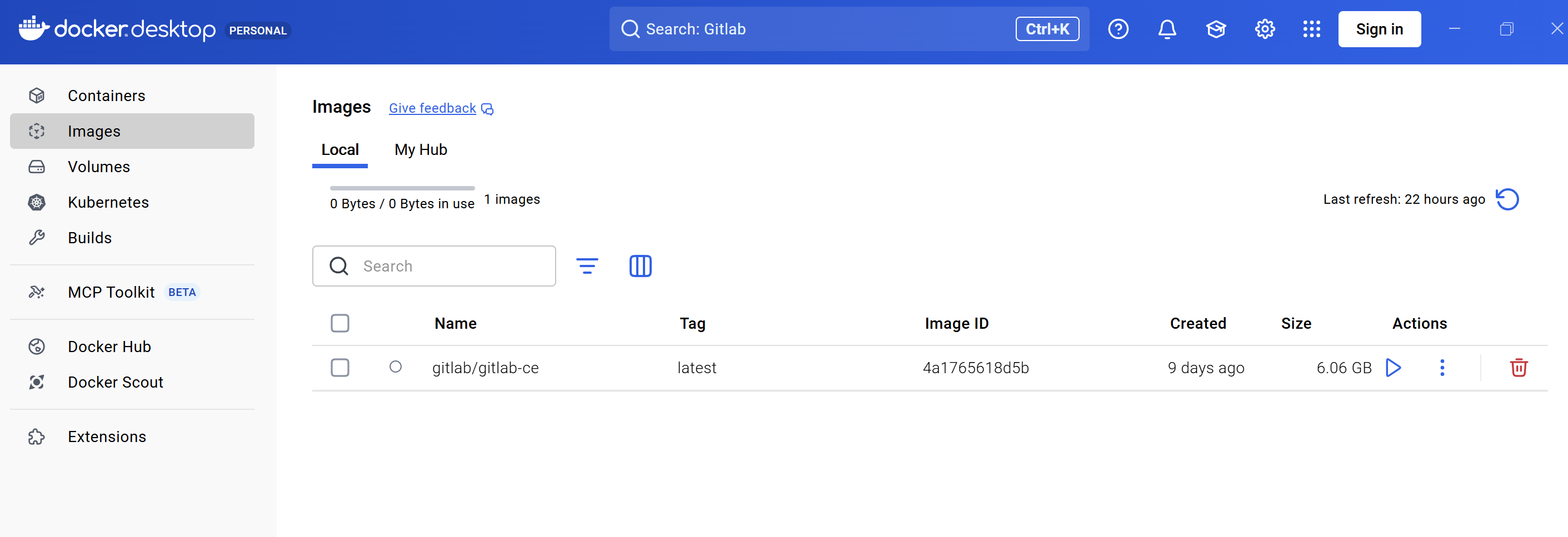The image size is (1568, 537).
Task: Click the status circle of gitlab/gitlab-ce
Action: coord(395,367)
